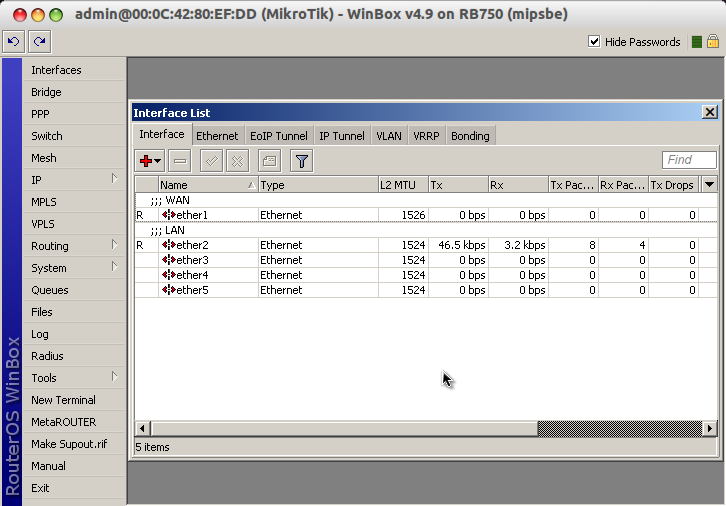Click the Undo arrow button
This screenshot has width=726, height=506.
13,42
